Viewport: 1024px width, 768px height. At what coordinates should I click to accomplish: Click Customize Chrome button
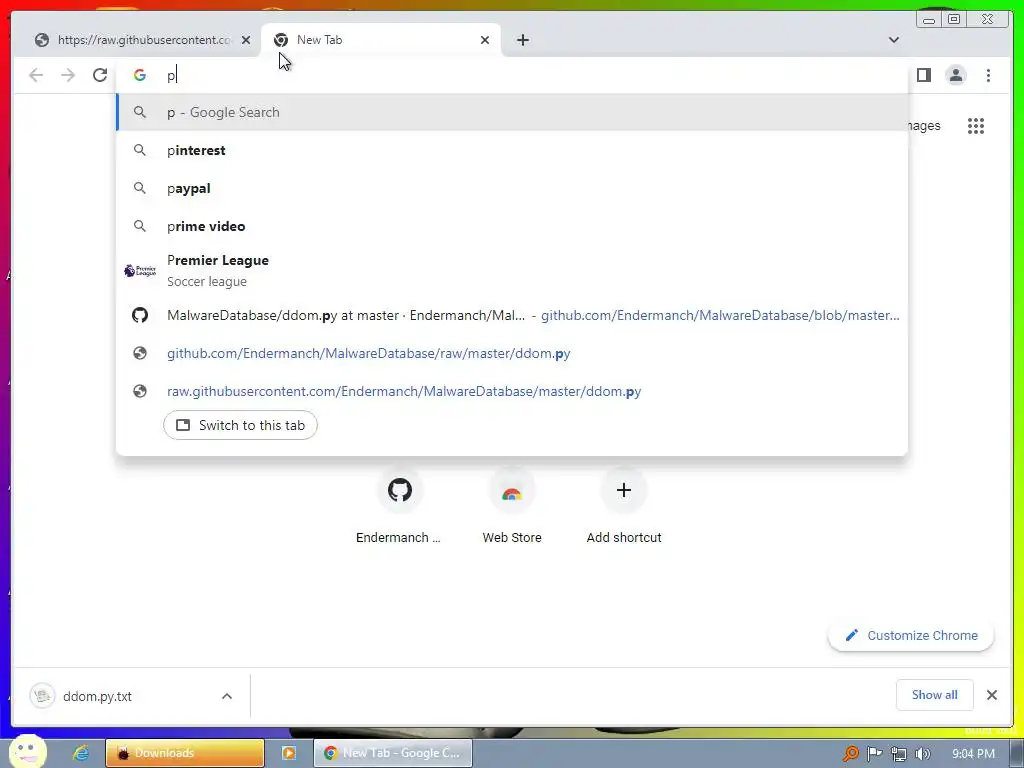(911, 635)
